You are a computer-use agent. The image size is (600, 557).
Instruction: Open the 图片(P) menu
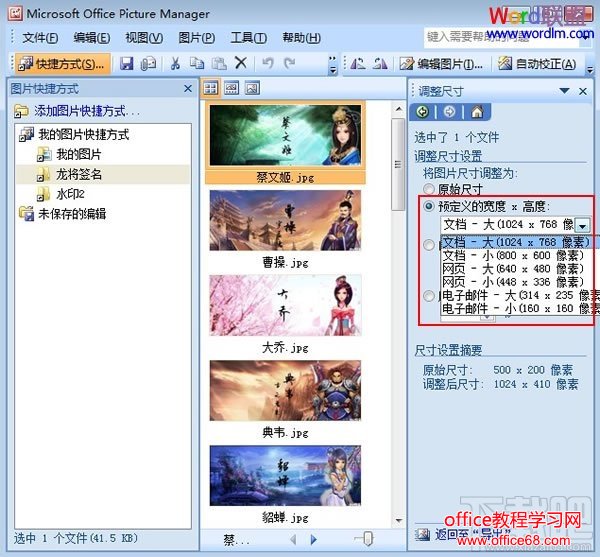coord(196,38)
